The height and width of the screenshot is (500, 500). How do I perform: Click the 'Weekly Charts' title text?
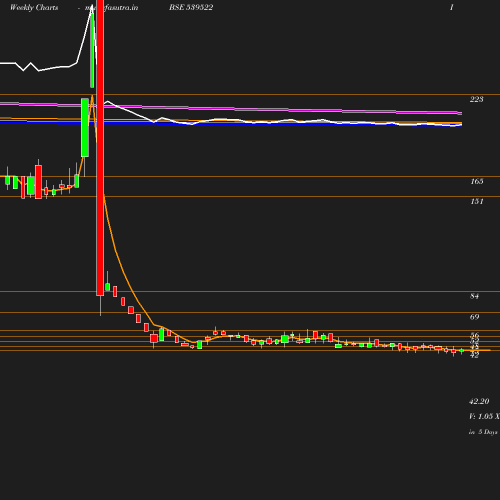coord(34,8)
